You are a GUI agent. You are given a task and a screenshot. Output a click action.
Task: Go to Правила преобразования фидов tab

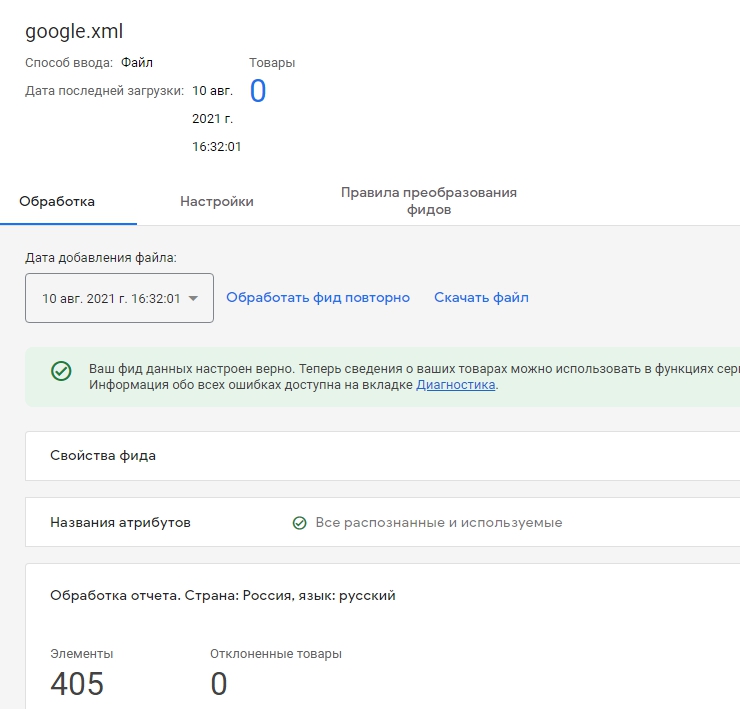(x=428, y=201)
